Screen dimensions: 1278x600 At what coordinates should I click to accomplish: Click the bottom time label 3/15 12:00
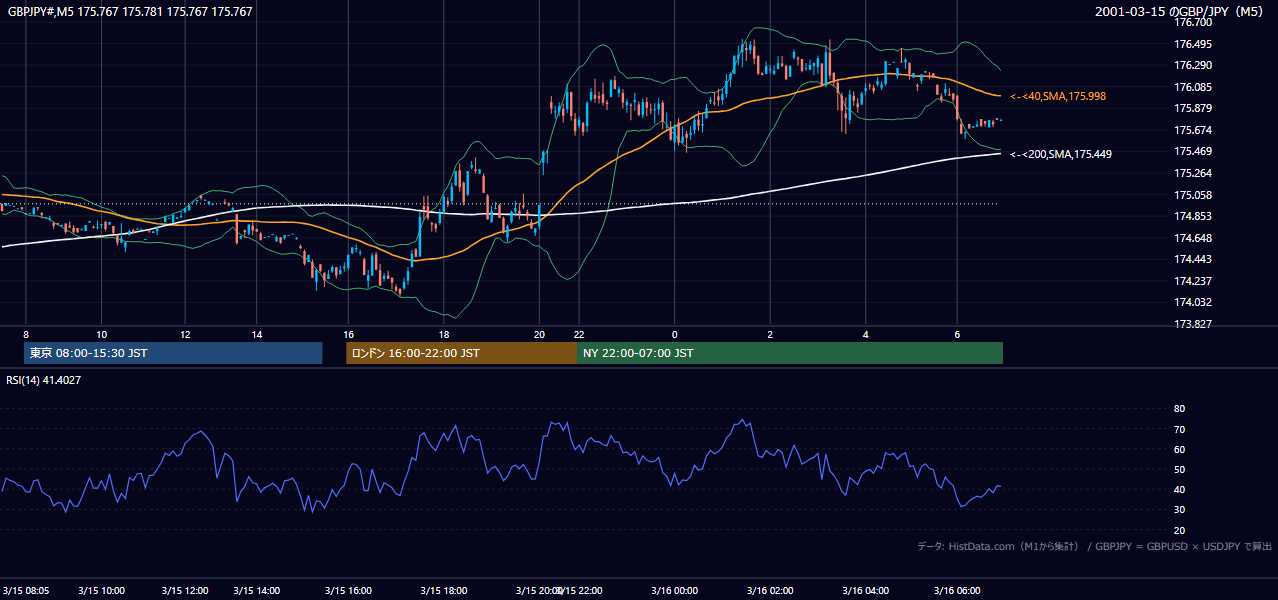(185, 590)
